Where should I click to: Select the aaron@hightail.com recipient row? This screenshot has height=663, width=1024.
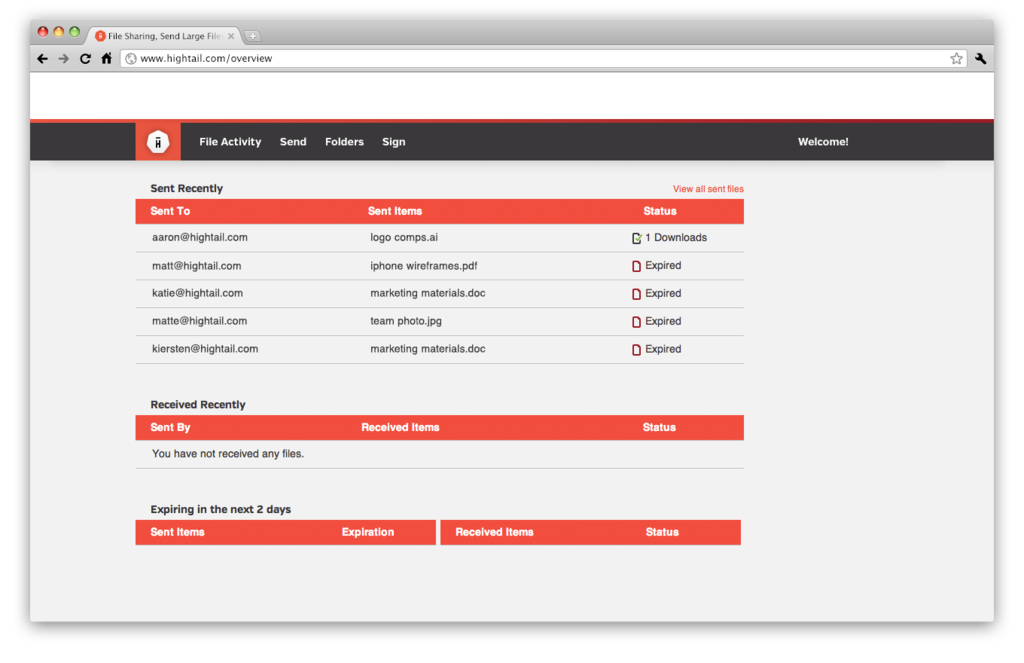tap(200, 238)
